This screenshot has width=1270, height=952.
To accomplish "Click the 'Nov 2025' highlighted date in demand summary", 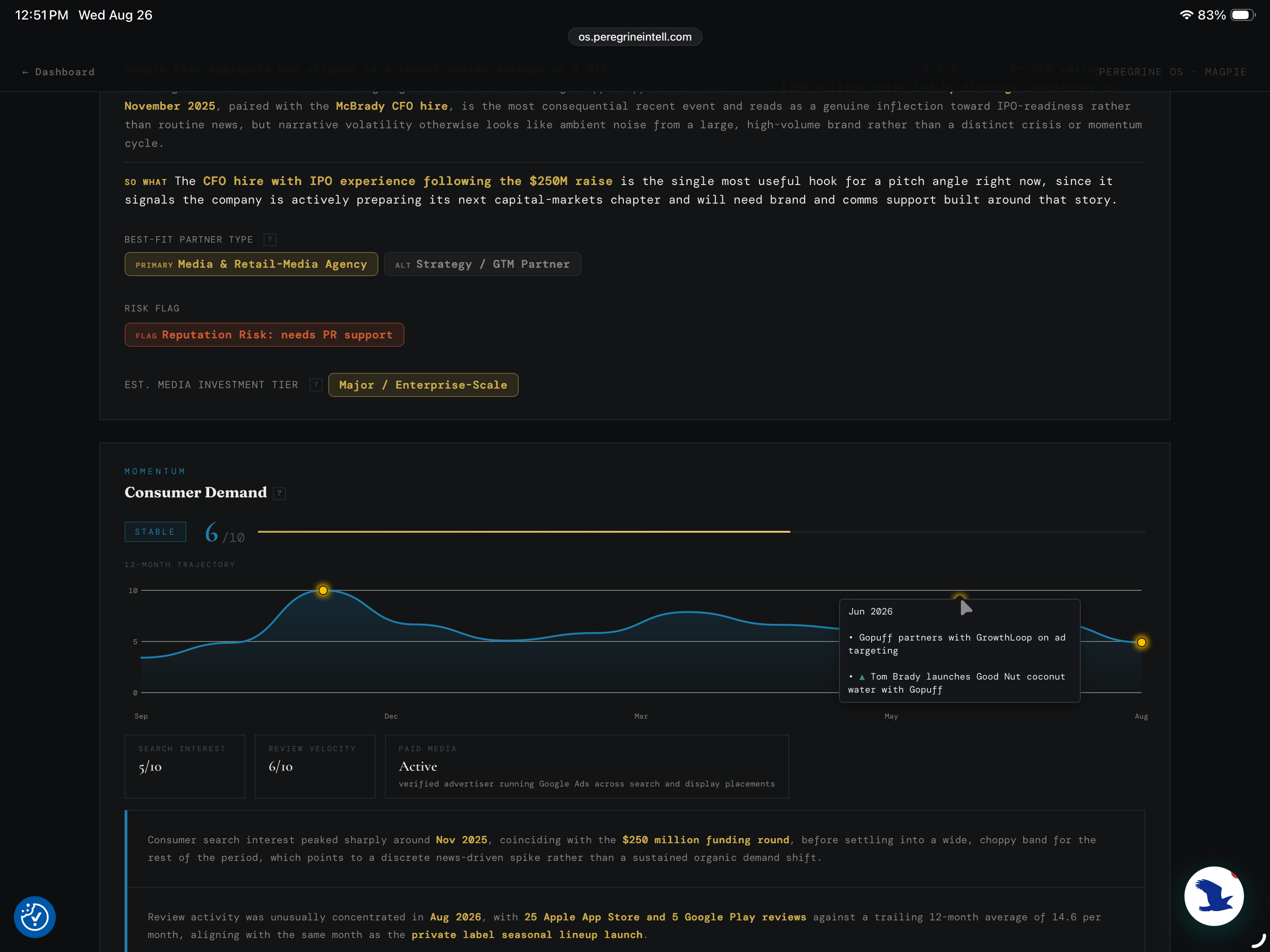I will pos(462,840).
